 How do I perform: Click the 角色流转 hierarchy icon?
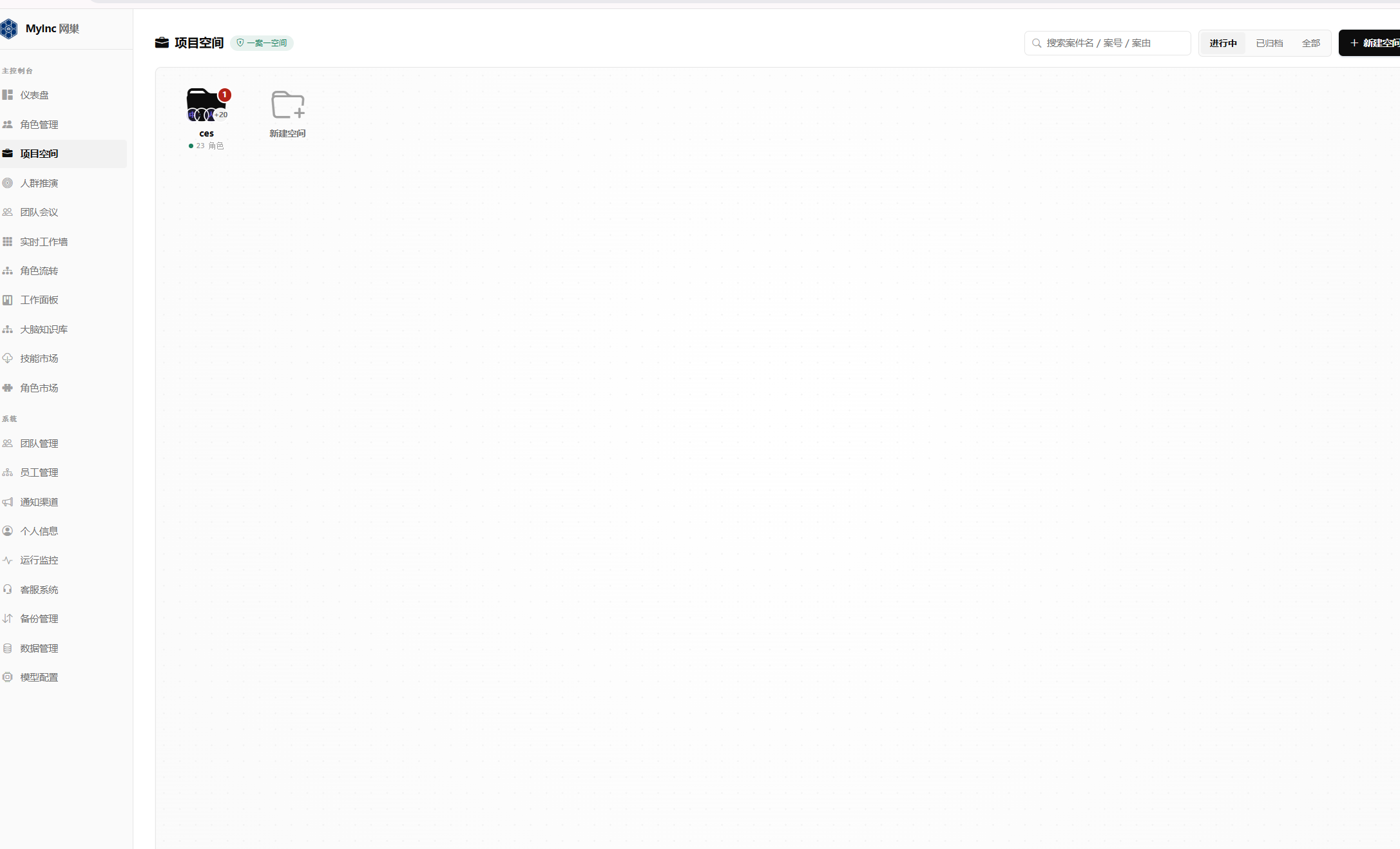8,271
